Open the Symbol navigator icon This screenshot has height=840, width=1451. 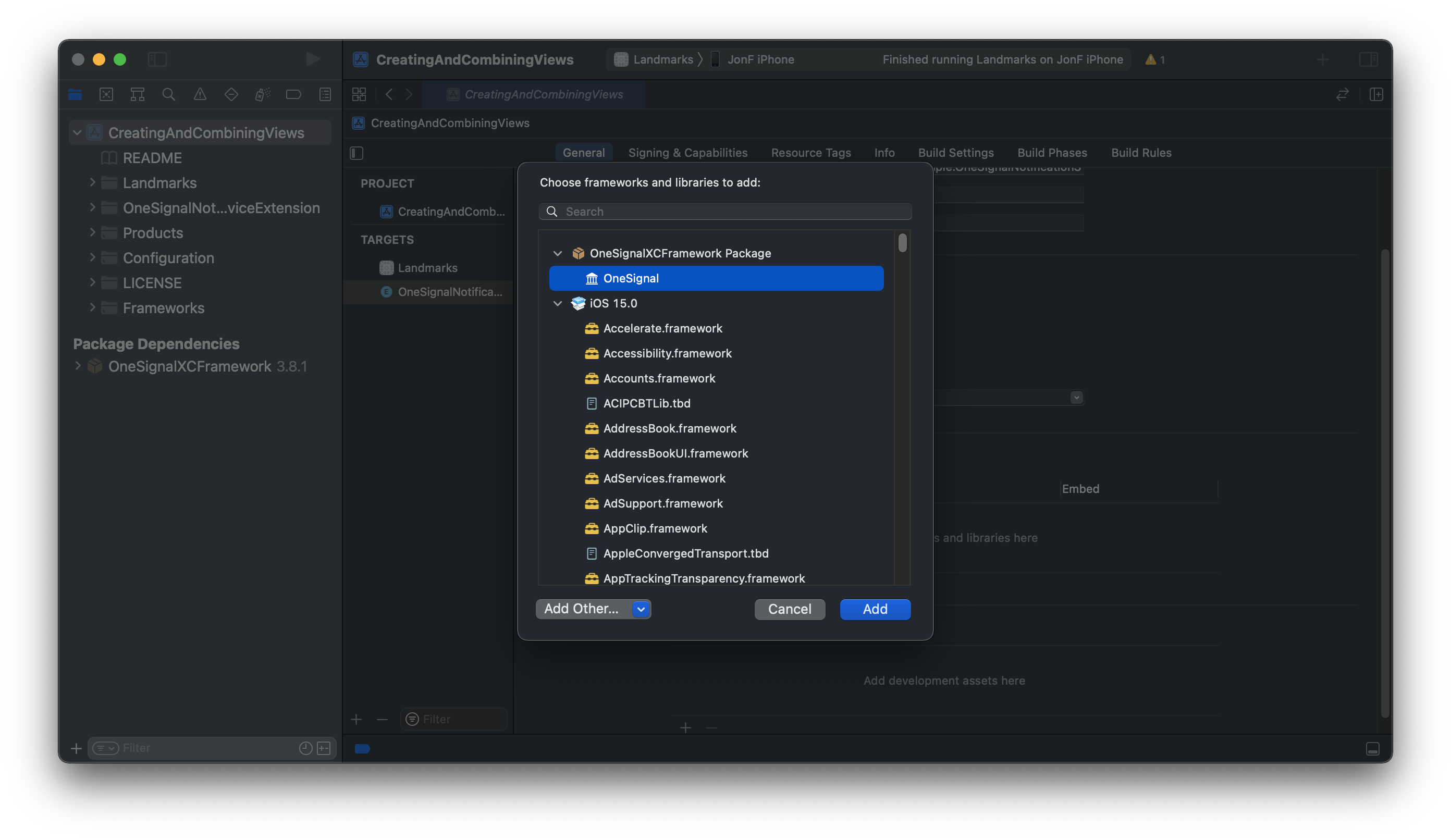tap(137, 94)
